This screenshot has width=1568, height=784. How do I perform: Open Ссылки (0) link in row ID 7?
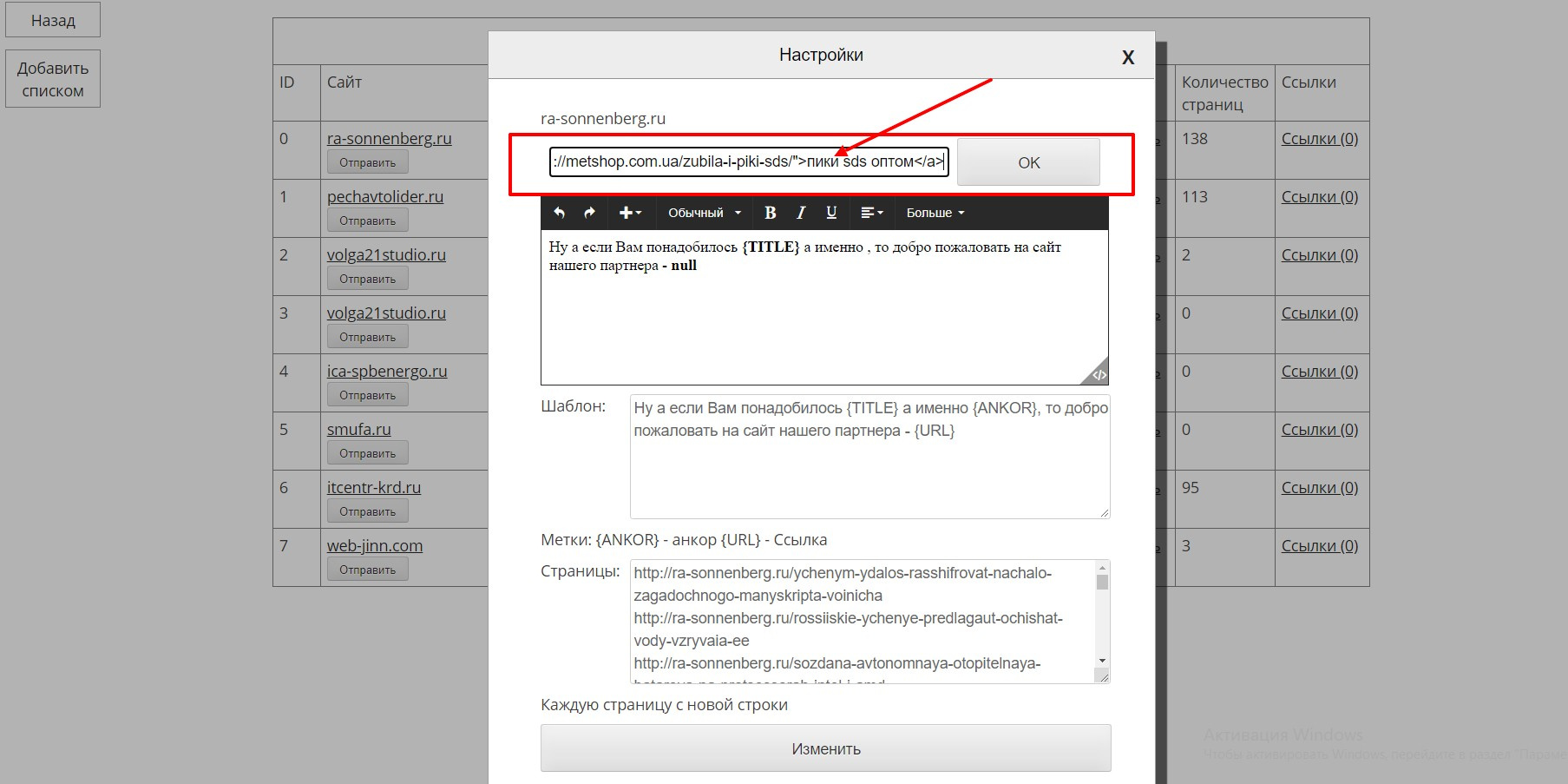click(1320, 545)
